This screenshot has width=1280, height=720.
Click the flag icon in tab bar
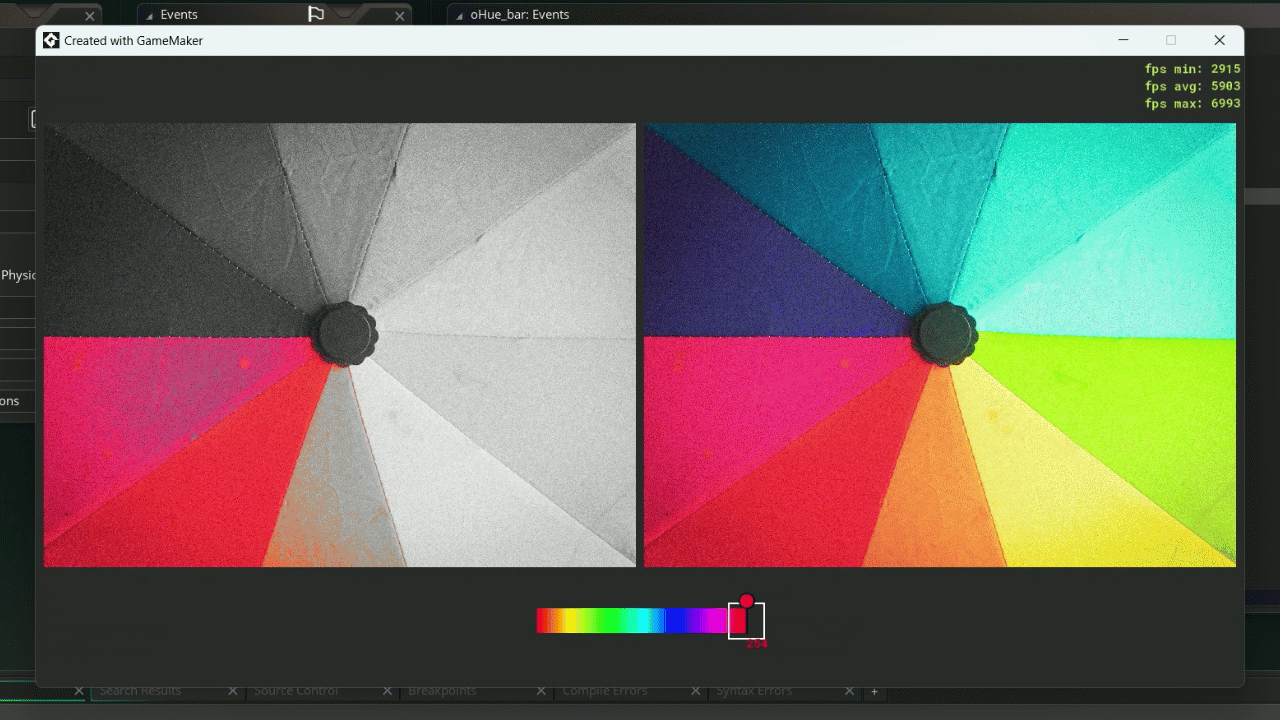315,14
